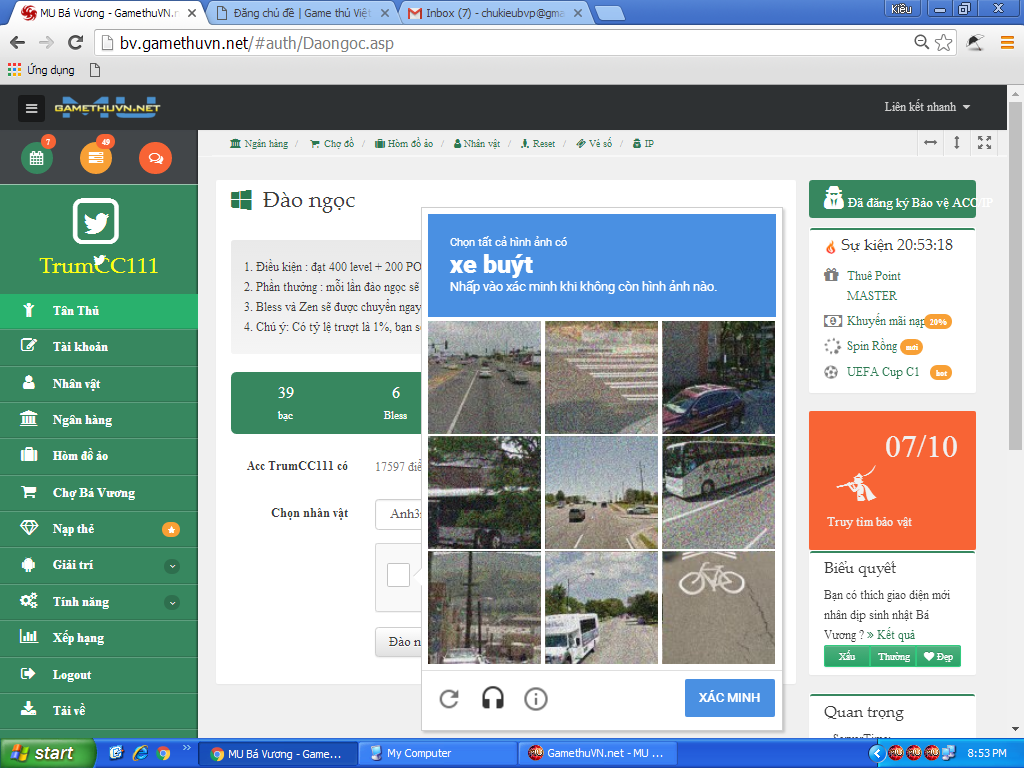
Task: Bookmark this page with the star icon
Action: pos(944,43)
